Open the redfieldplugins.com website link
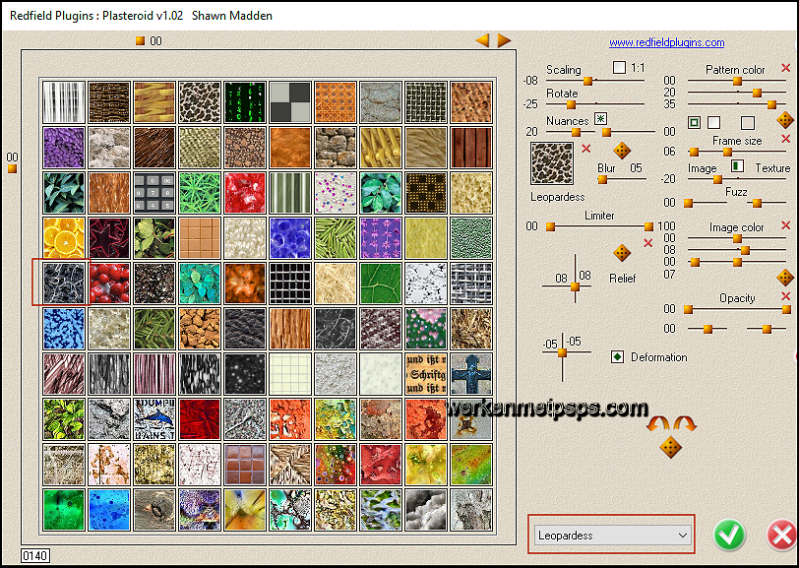This screenshot has width=799, height=568. pos(666,43)
